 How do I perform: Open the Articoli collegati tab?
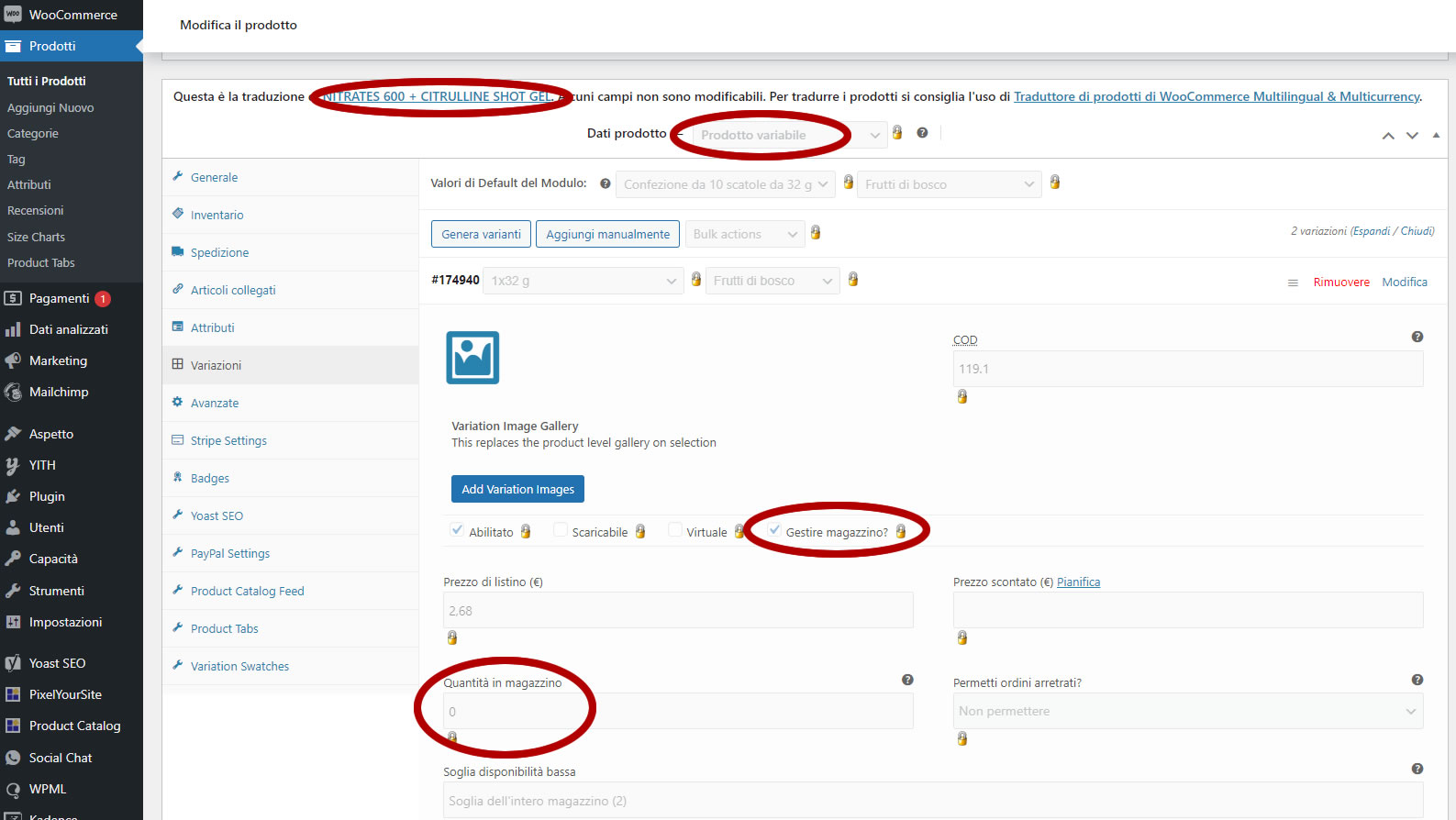(290, 290)
